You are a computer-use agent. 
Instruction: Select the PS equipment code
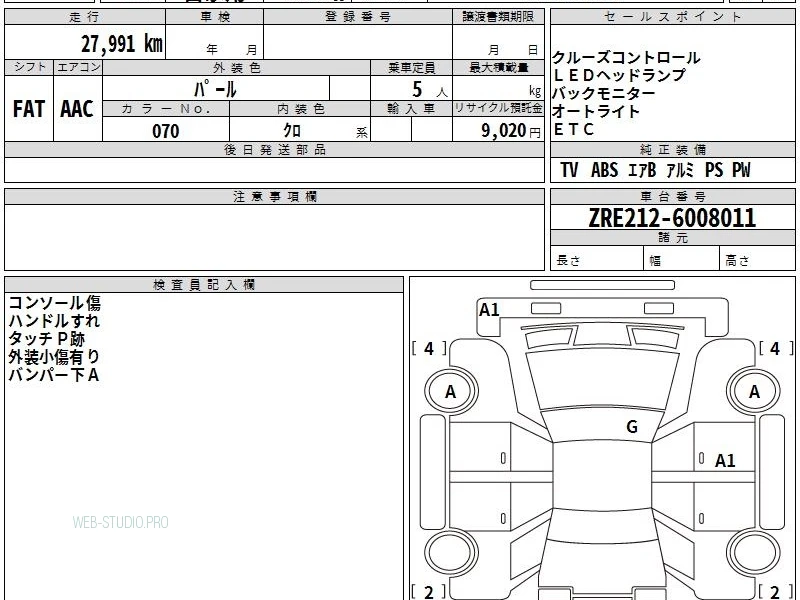(x=714, y=170)
